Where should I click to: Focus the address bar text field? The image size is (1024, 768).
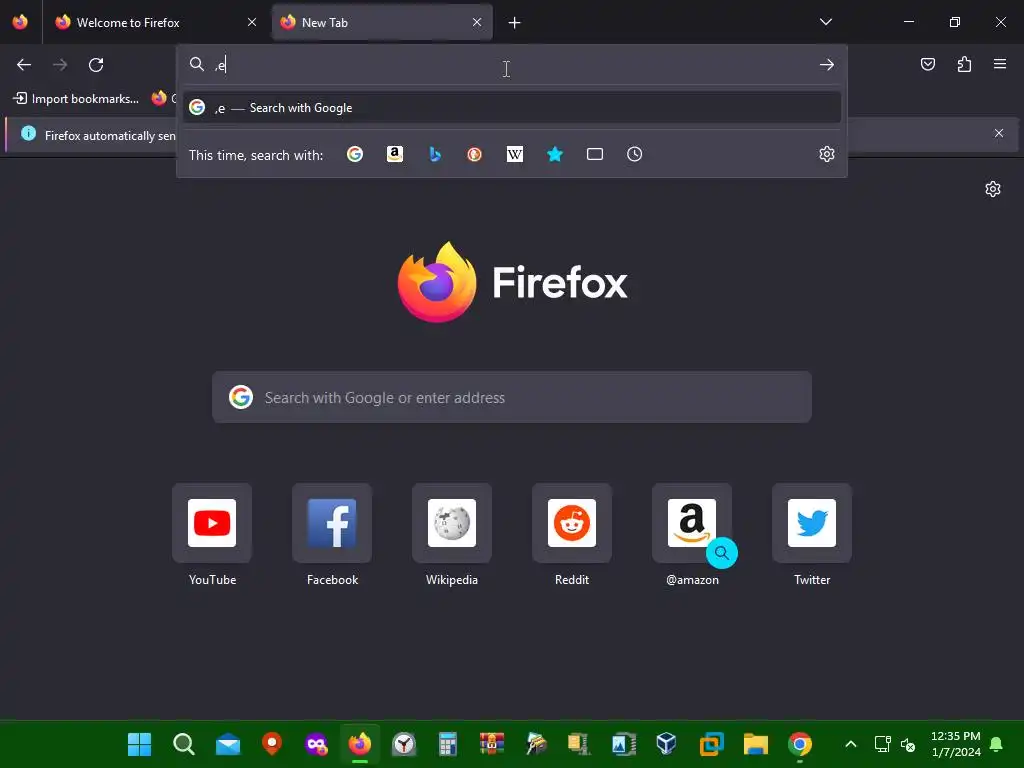[513, 65]
